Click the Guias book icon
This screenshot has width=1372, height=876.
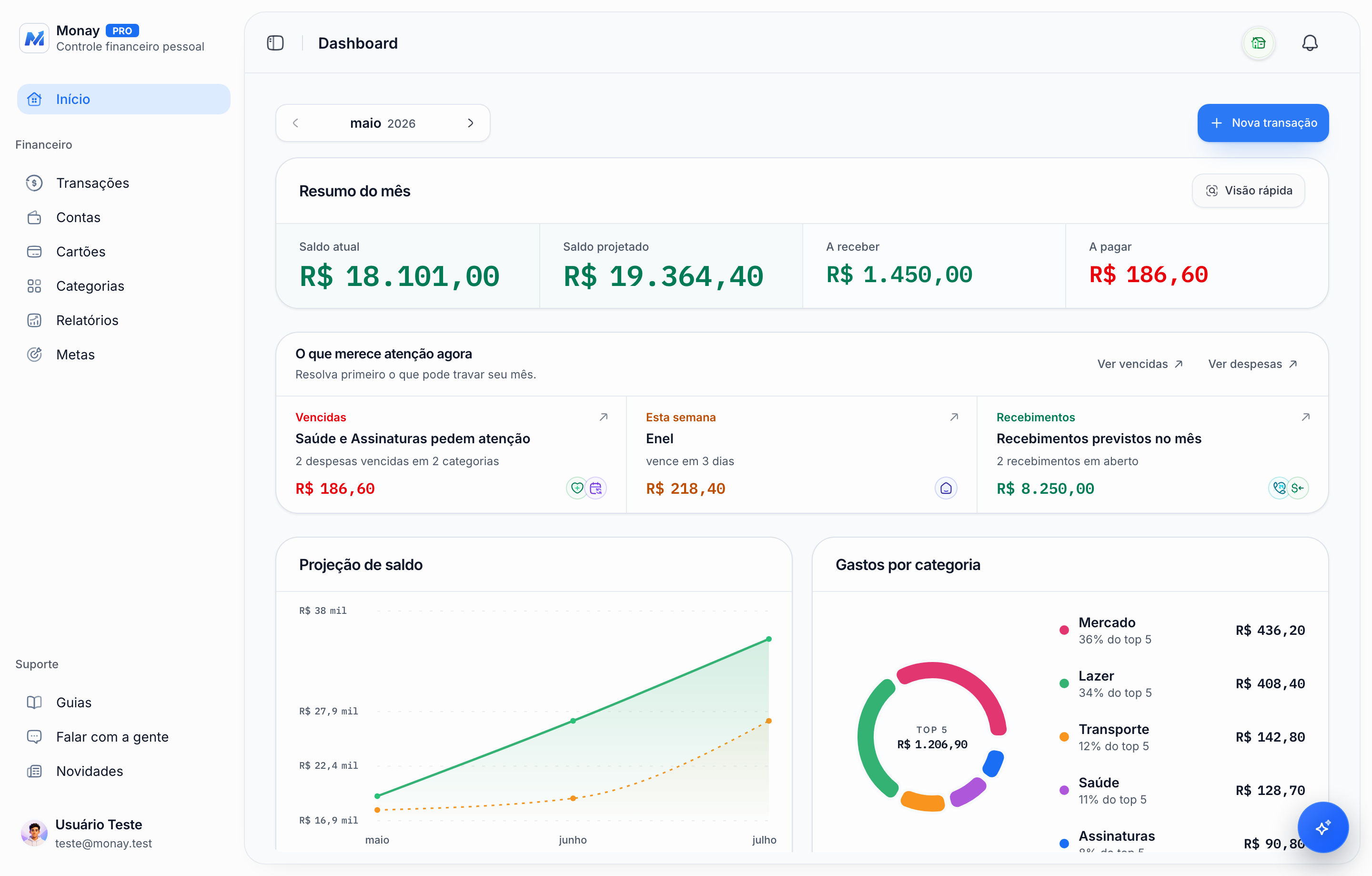click(34, 702)
